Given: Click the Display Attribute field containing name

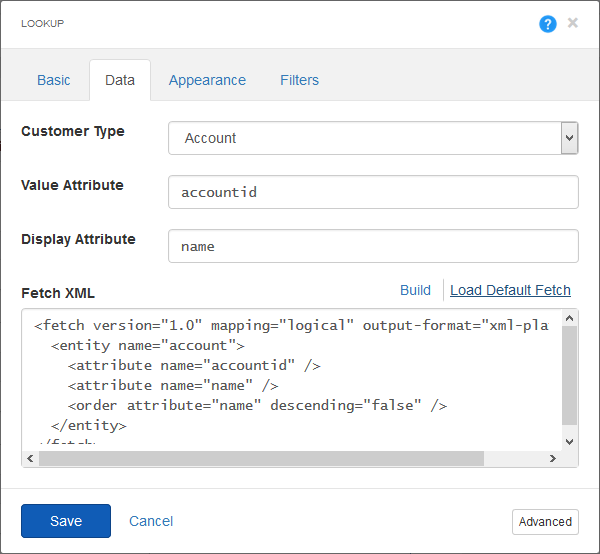Looking at the screenshot, I should click(x=373, y=246).
